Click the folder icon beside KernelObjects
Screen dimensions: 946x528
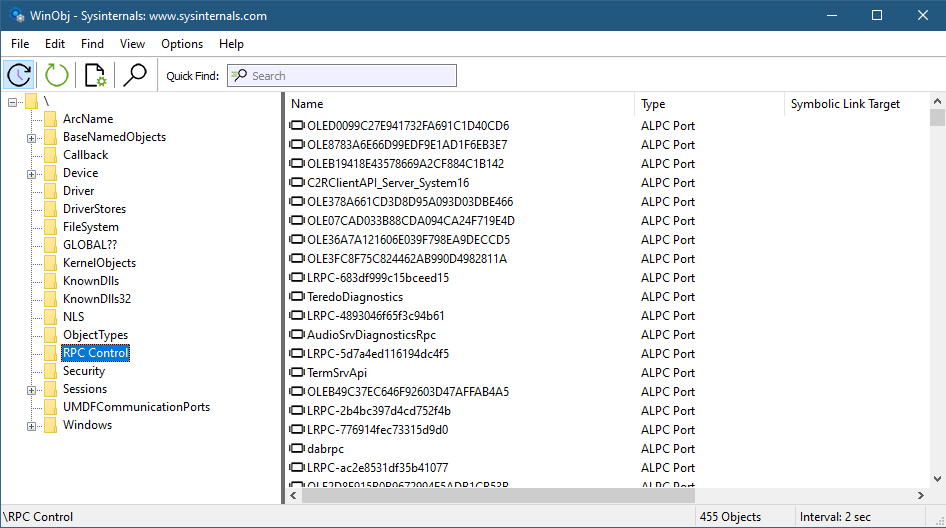[50, 263]
